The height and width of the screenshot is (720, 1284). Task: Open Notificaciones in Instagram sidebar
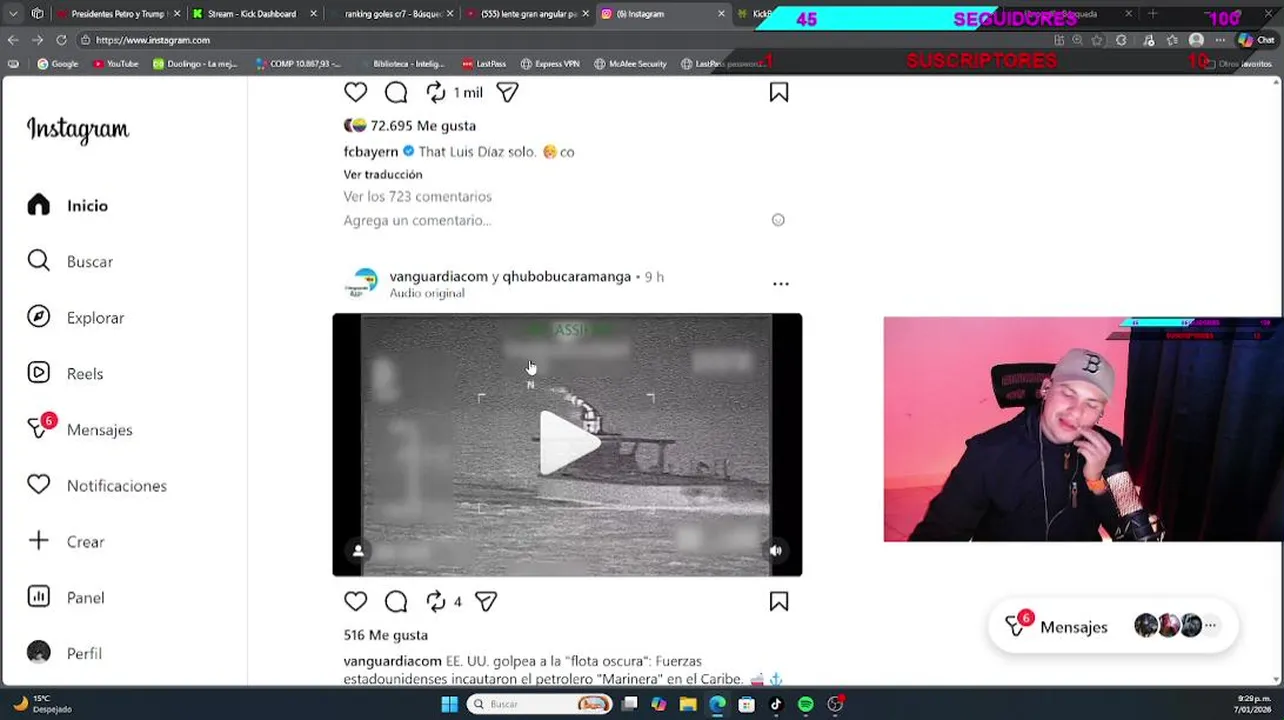97,485
